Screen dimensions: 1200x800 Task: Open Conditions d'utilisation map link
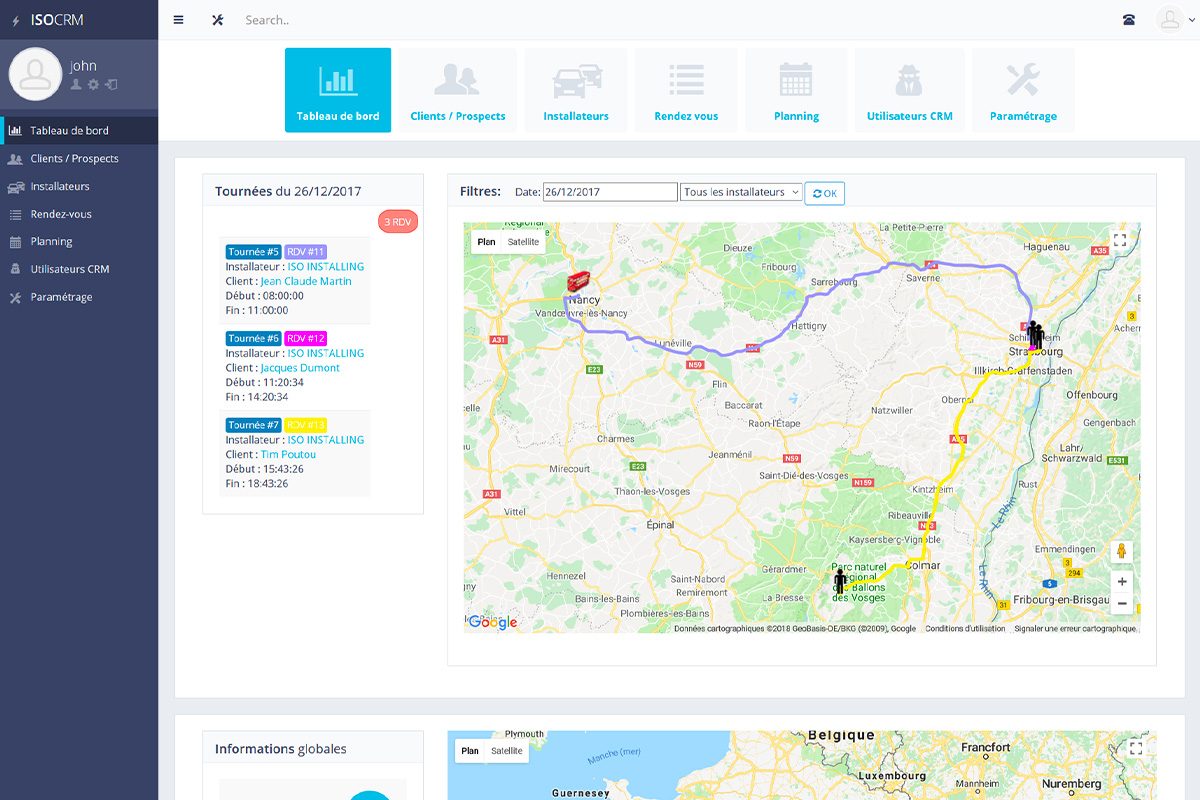pos(965,629)
